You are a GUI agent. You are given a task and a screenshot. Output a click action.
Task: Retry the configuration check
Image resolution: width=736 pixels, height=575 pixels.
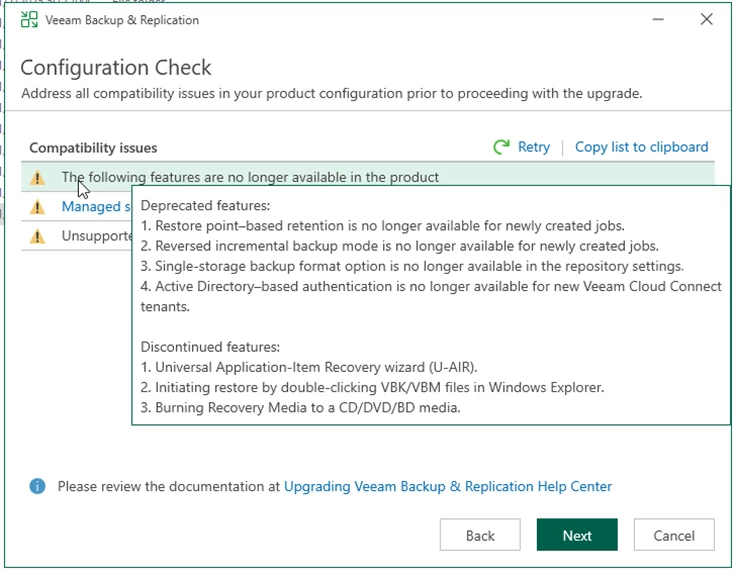click(533, 147)
